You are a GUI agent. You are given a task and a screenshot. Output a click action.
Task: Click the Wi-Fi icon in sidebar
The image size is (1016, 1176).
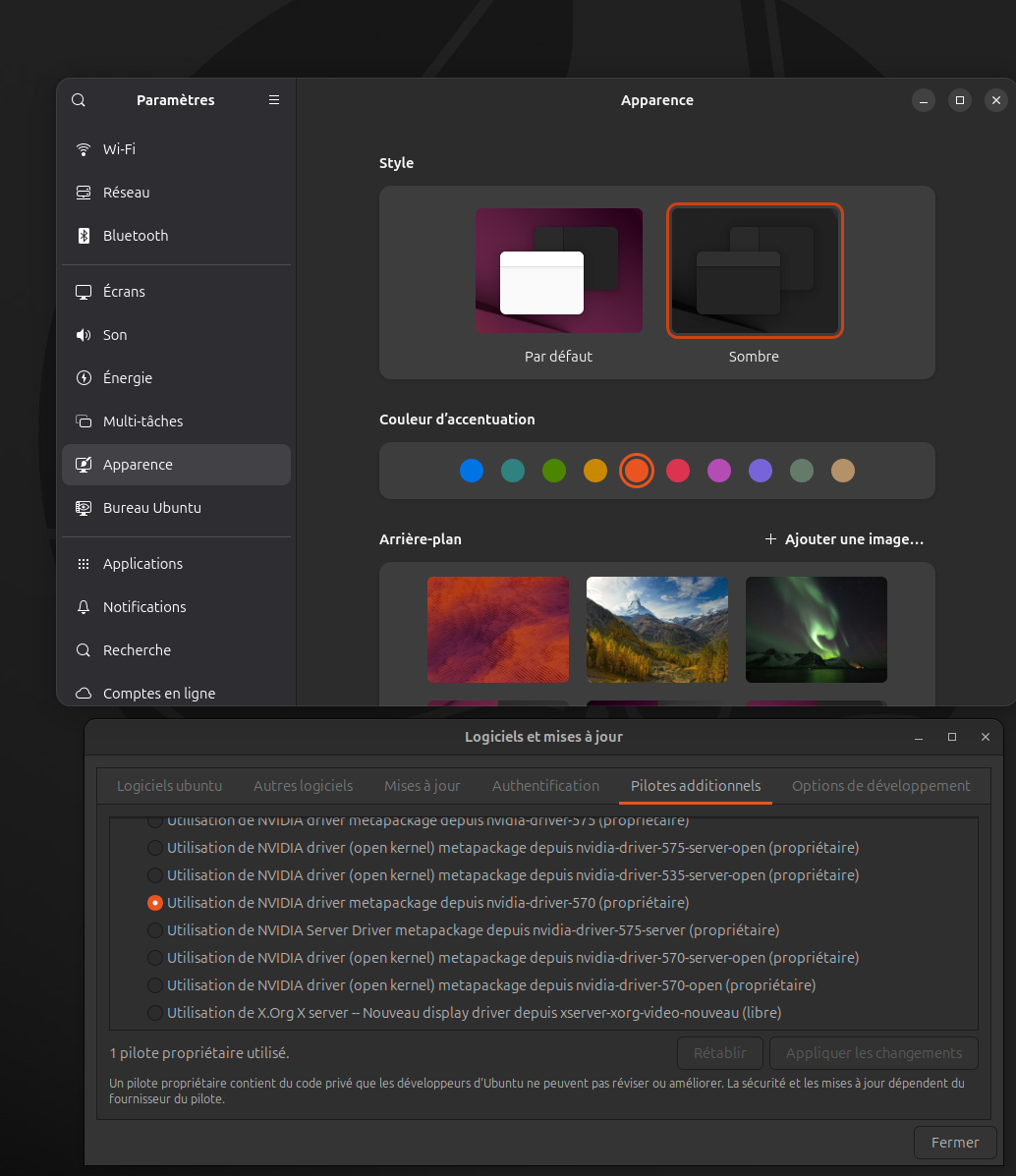point(84,149)
